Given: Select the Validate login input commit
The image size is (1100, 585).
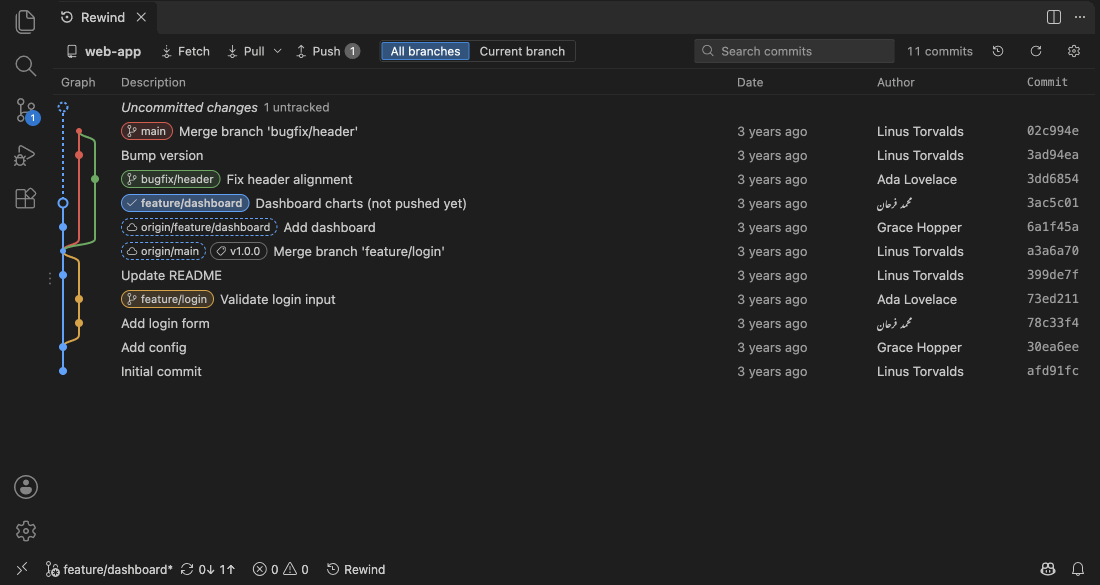Looking at the screenshot, I should [x=574, y=300].
